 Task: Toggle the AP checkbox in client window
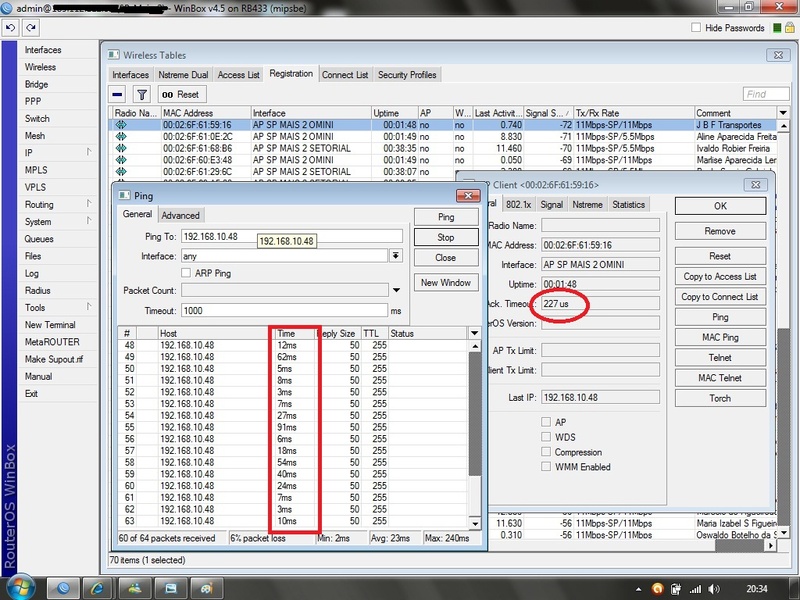[x=546, y=422]
